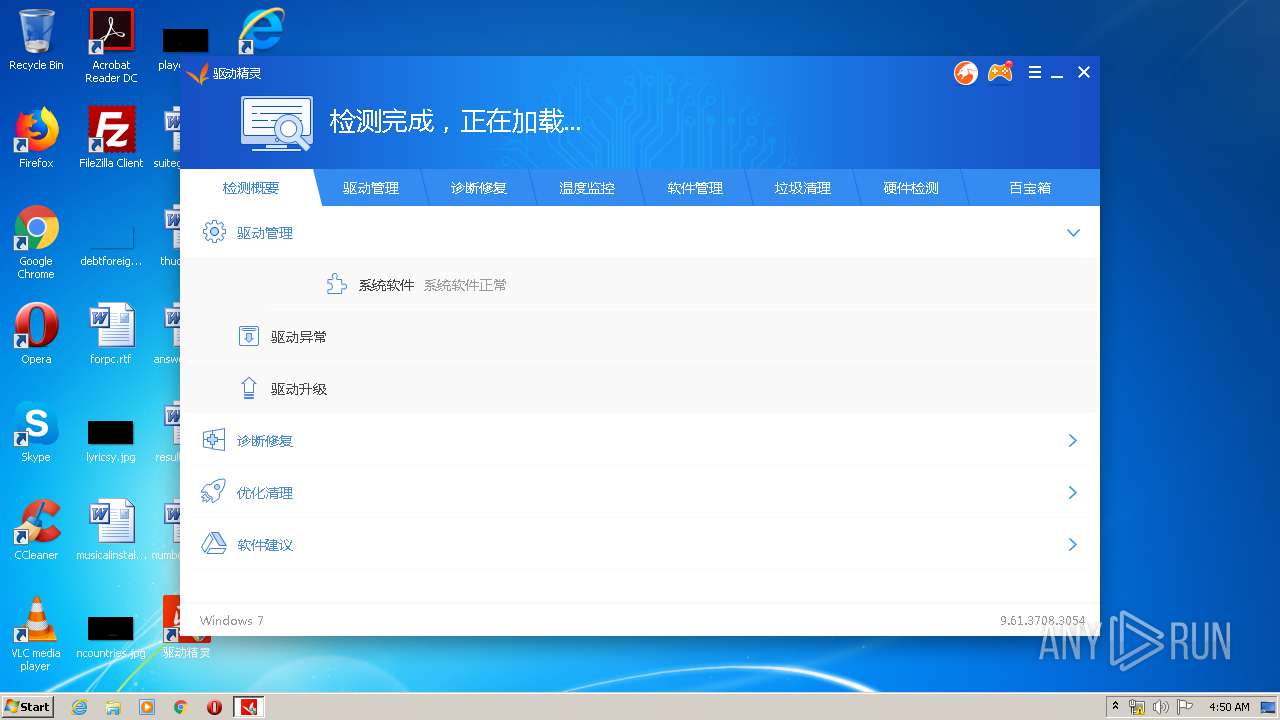Open the game controller icon in title bar
This screenshot has width=1280, height=720.
point(1000,73)
